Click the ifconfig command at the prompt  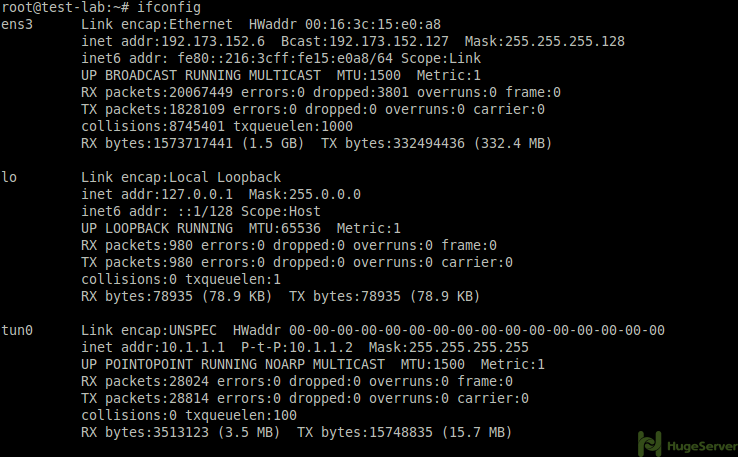click(169, 8)
